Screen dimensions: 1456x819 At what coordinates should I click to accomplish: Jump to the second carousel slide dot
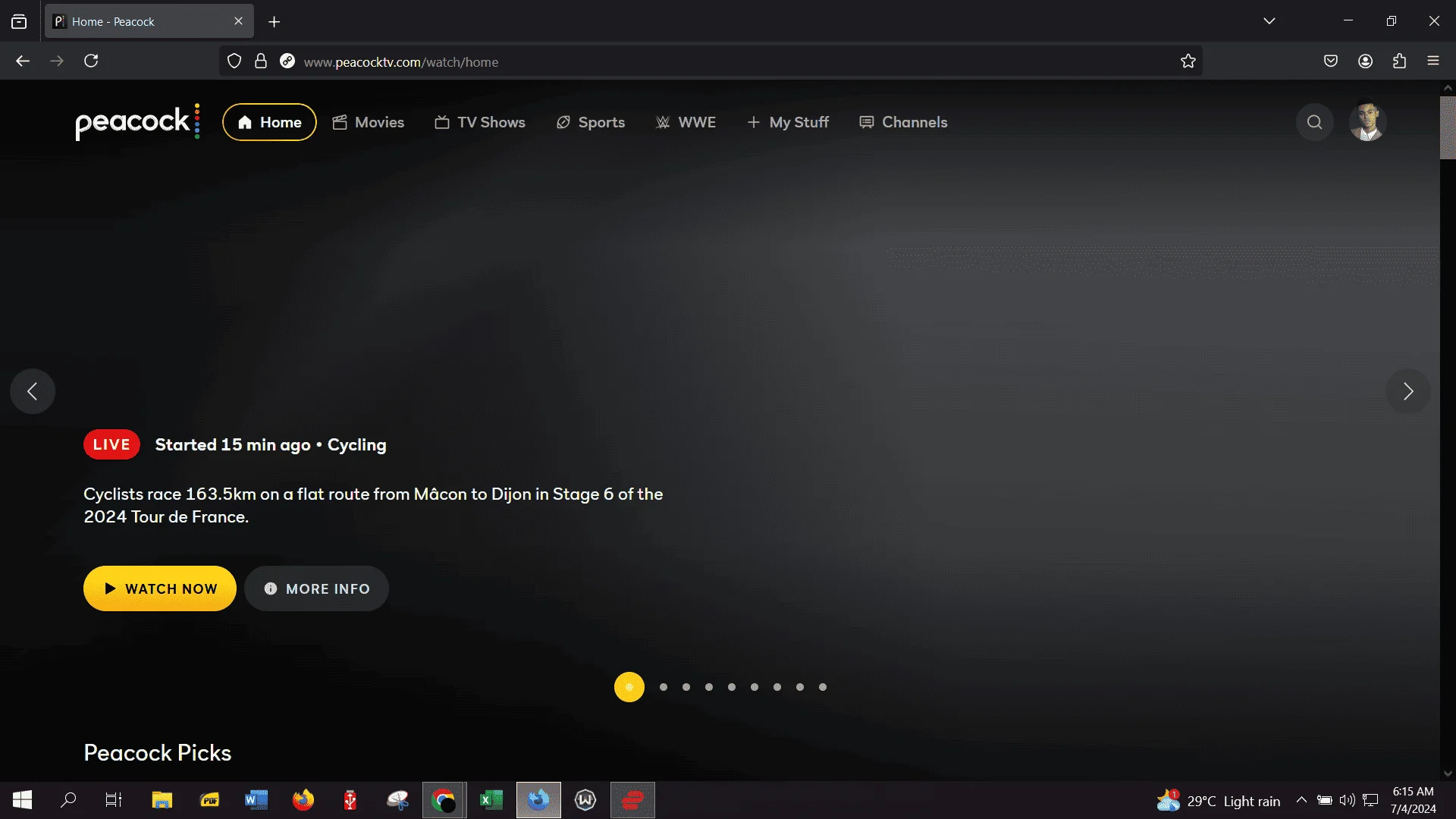pos(664,687)
